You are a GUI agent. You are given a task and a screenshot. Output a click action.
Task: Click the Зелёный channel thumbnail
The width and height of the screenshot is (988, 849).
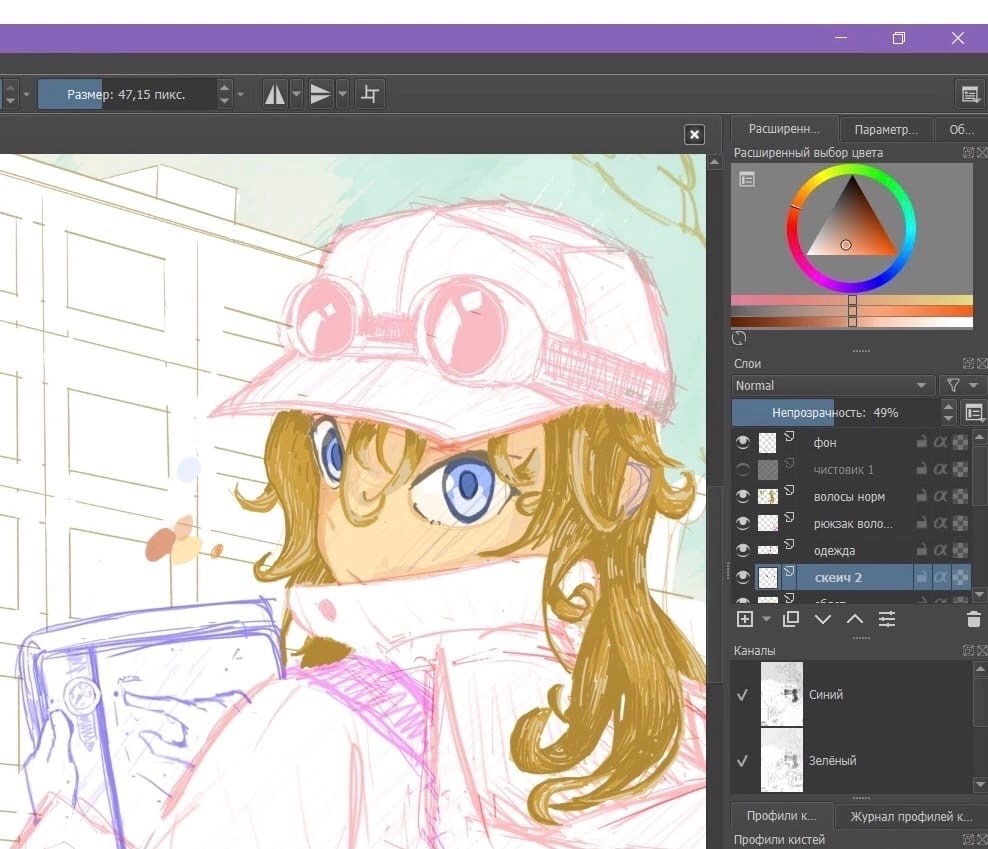tap(782, 761)
